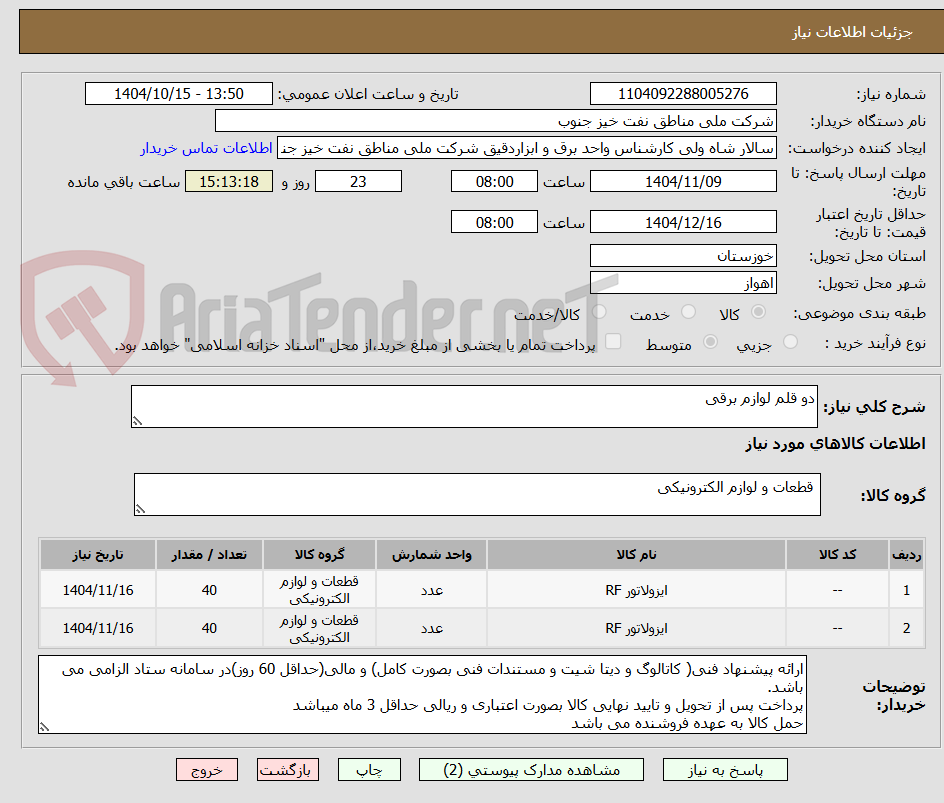Click the 'تعداد / مقدار' column header
Screen dimensions: 944x803
(209, 554)
